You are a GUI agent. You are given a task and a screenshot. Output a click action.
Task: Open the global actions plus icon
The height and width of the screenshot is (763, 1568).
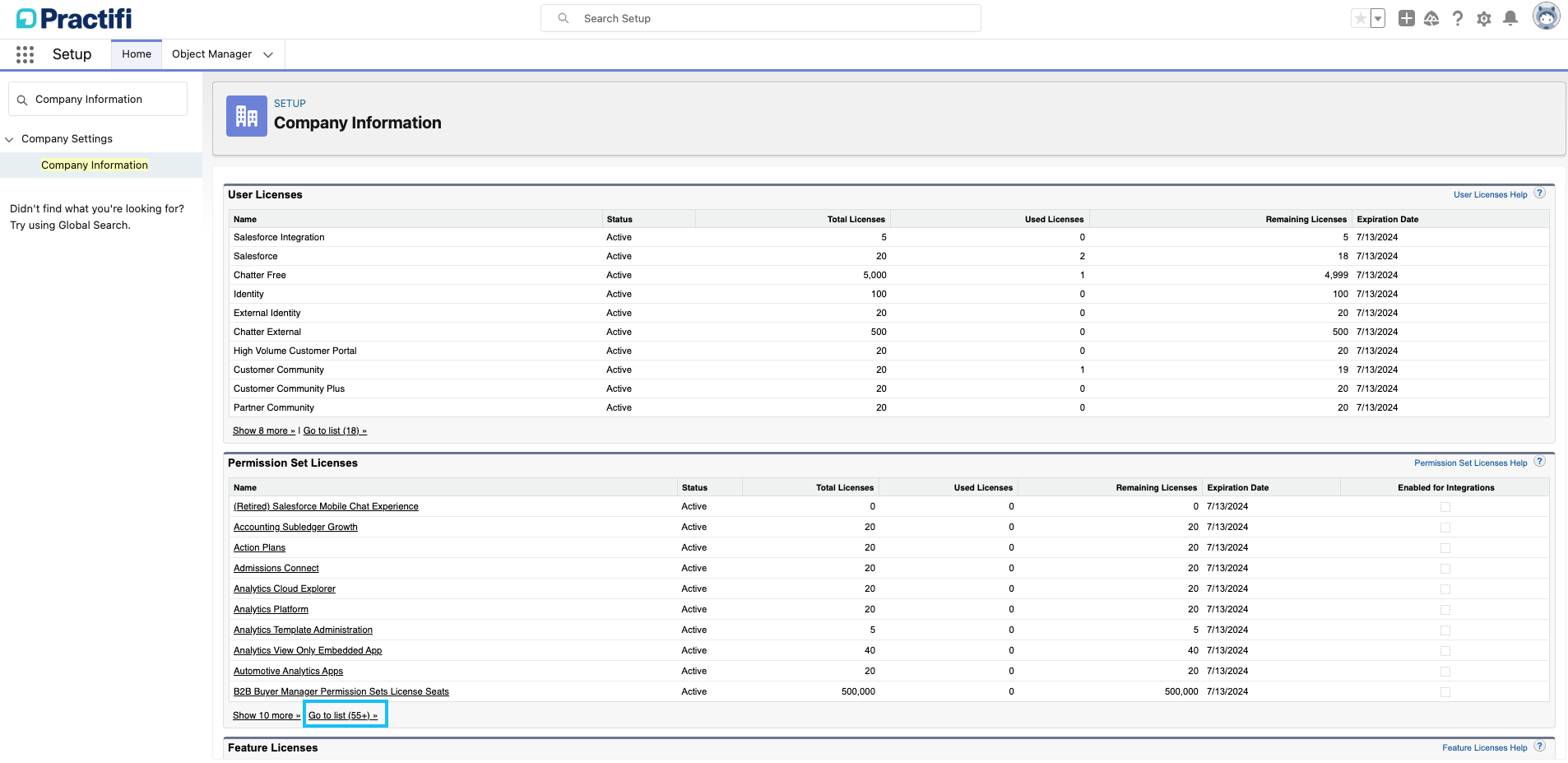(x=1407, y=18)
